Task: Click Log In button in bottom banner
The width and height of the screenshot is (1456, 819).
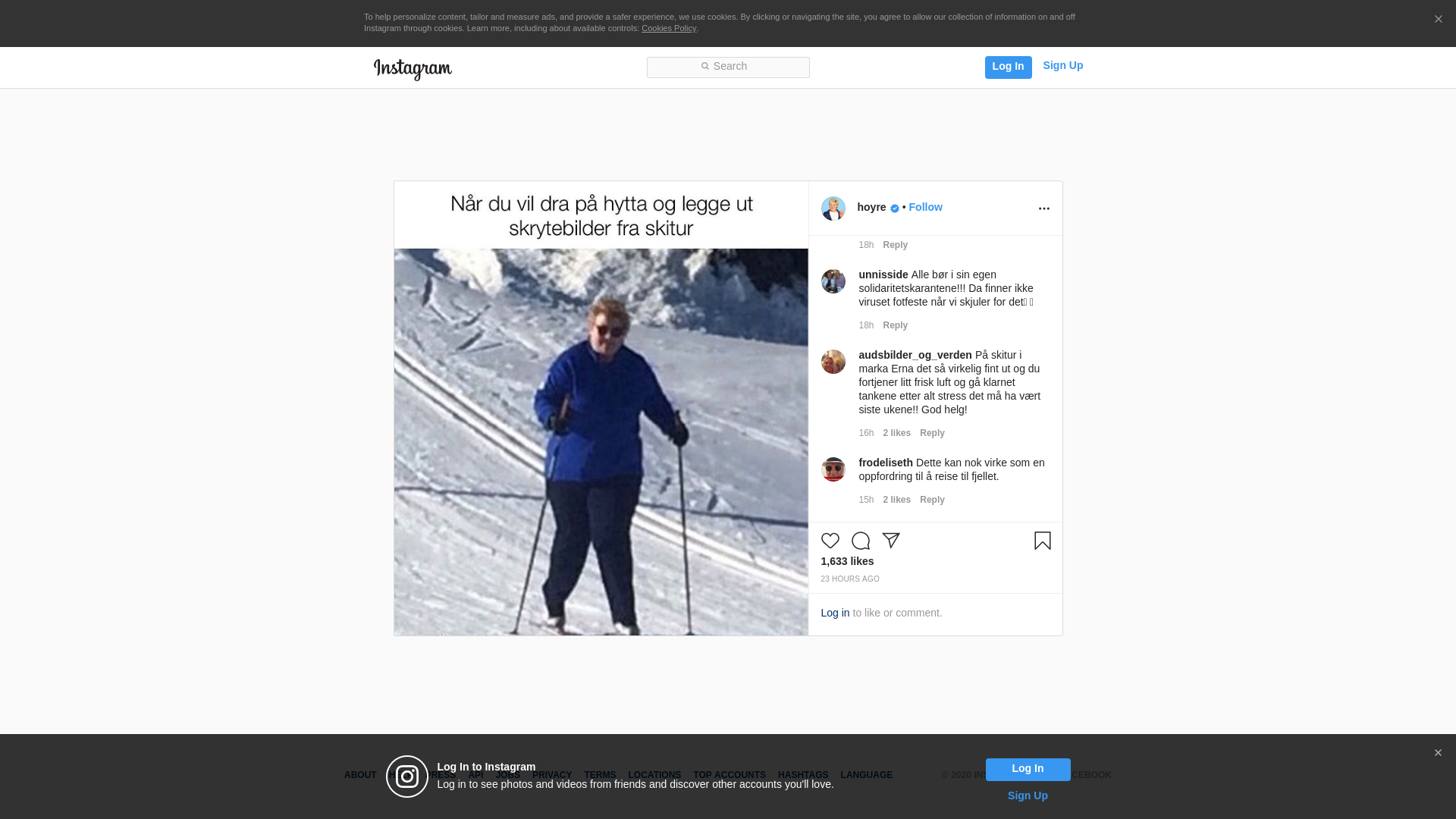Action: (x=1028, y=770)
